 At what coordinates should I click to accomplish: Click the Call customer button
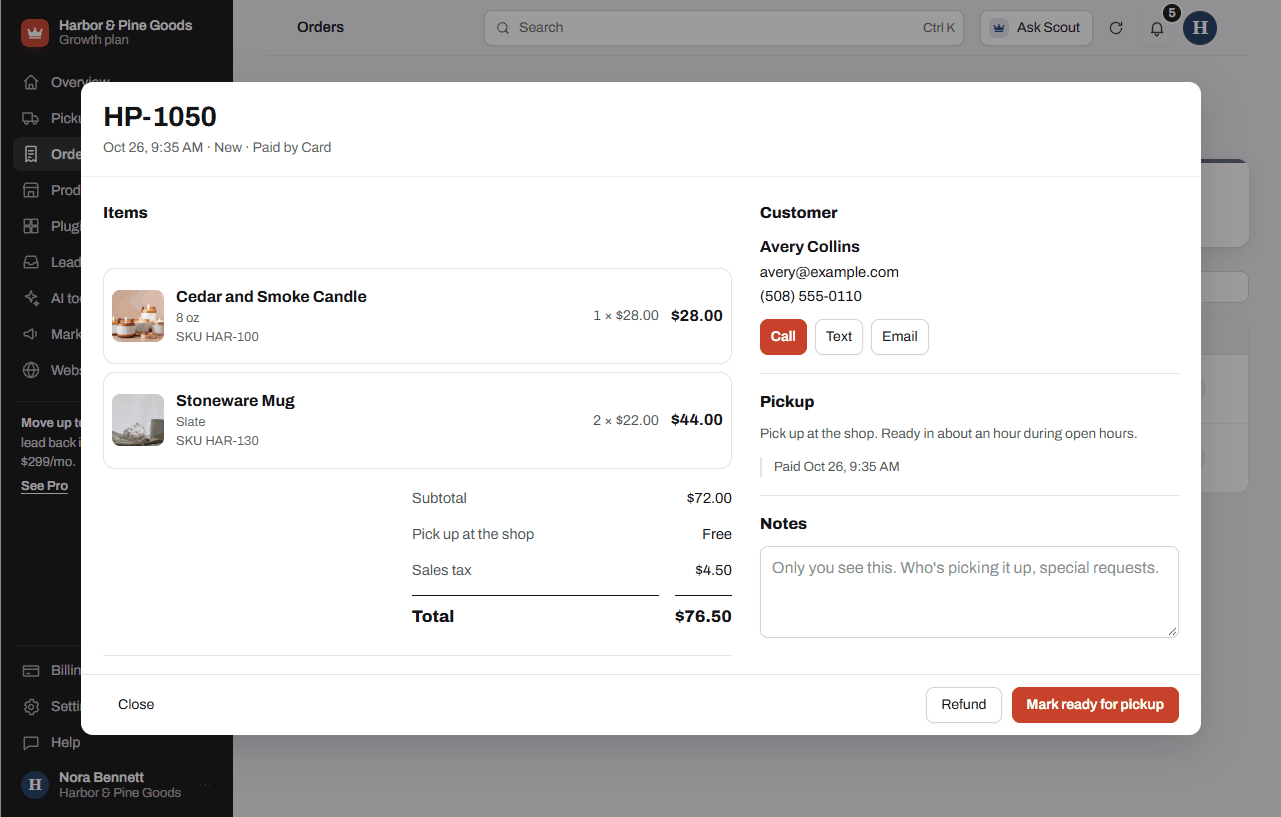coord(783,337)
